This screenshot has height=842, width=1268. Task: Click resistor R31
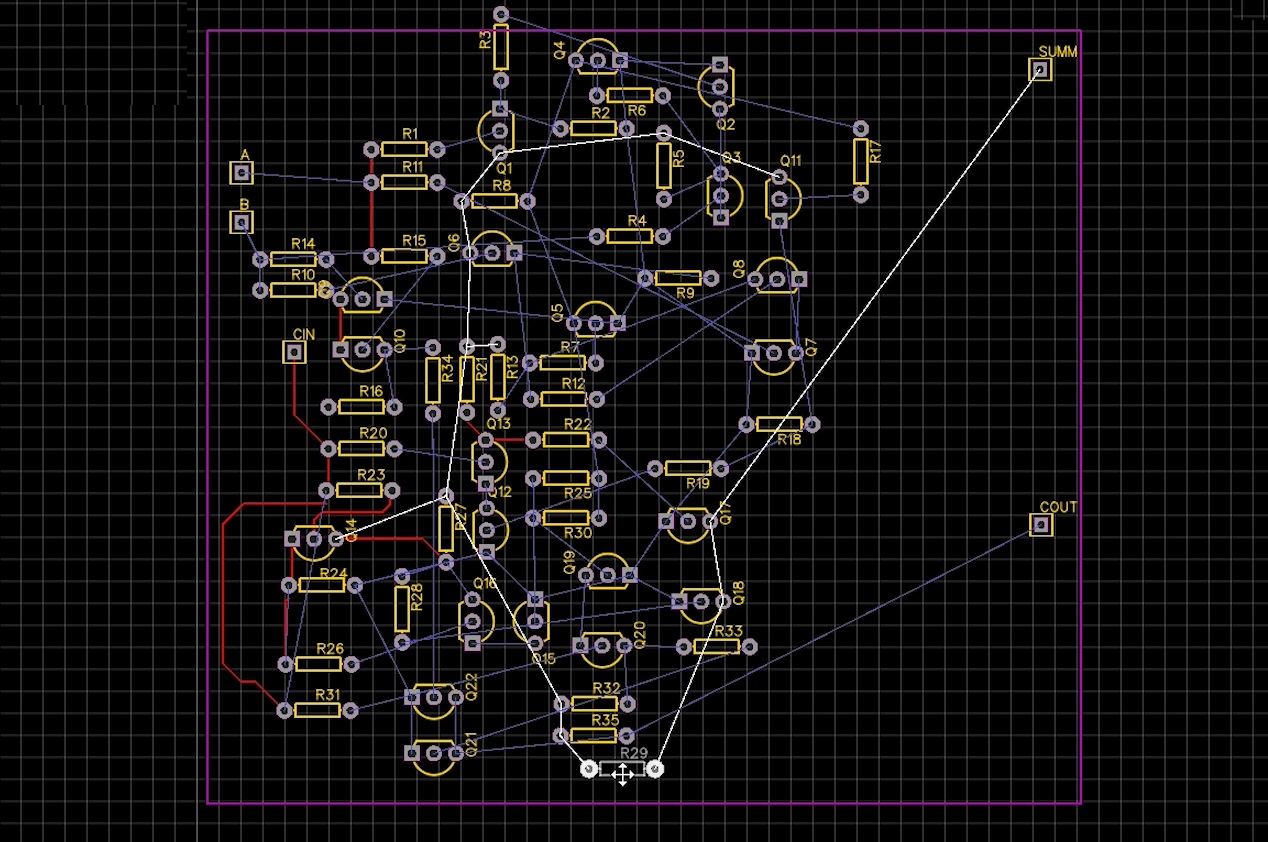(x=318, y=710)
